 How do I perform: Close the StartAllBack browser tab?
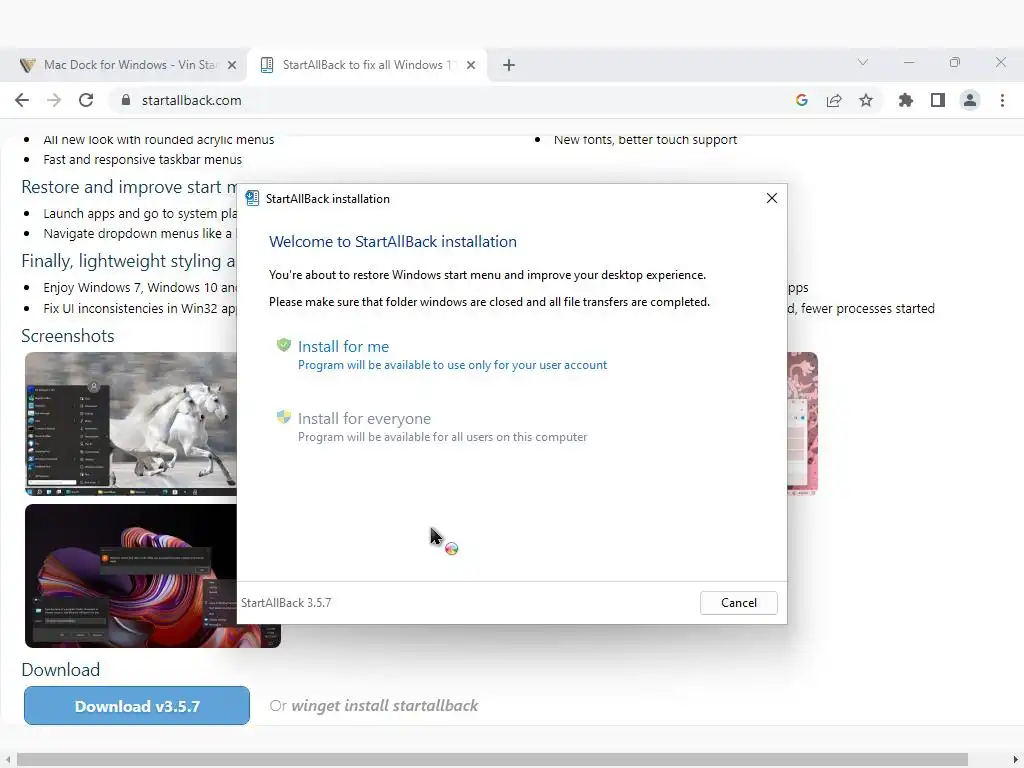[x=471, y=65]
